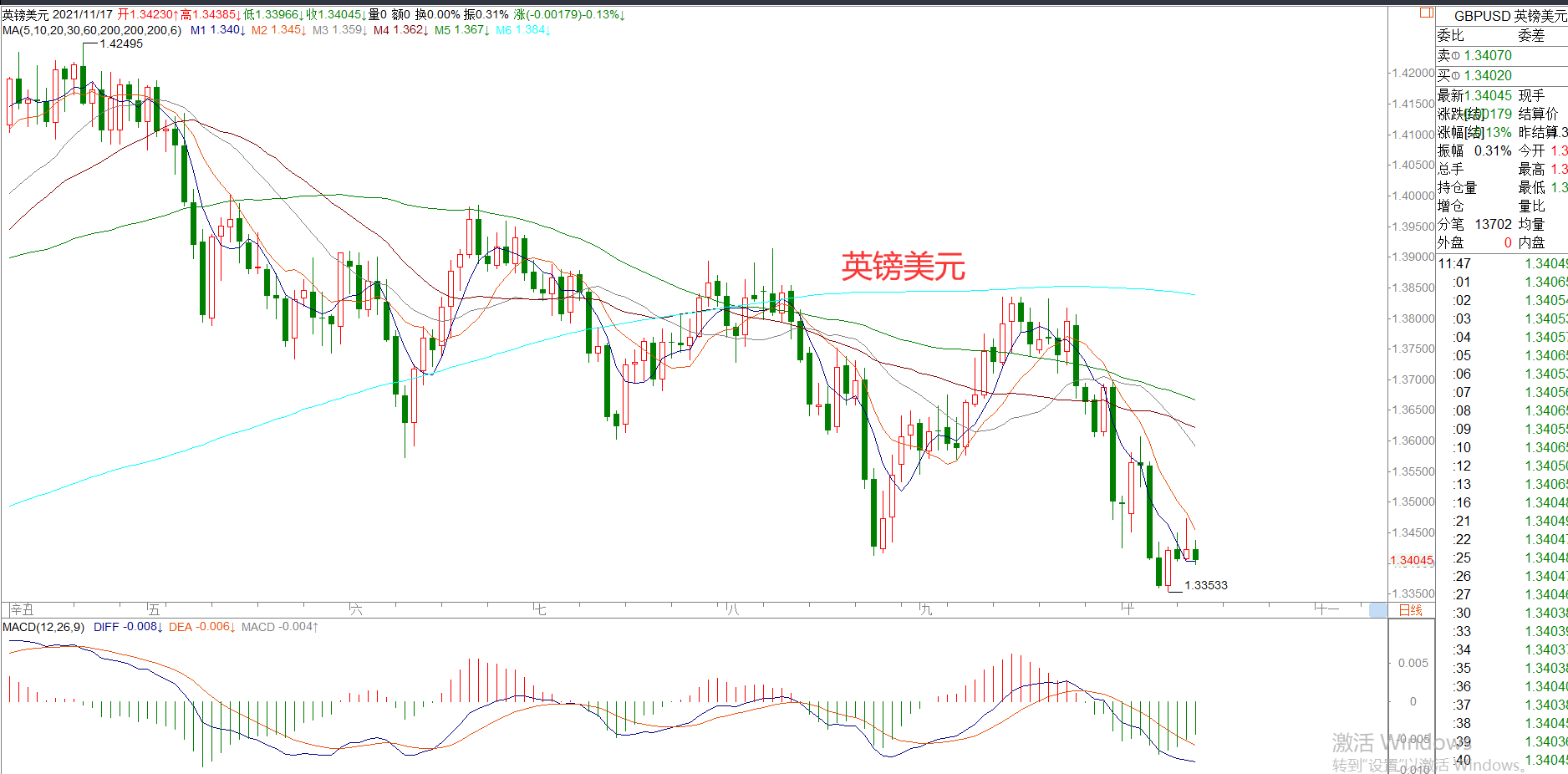This screenshot has height=774, width=1568.
Task: Click the M4 1.362 moving average value
Action: [x=400, y=30]
